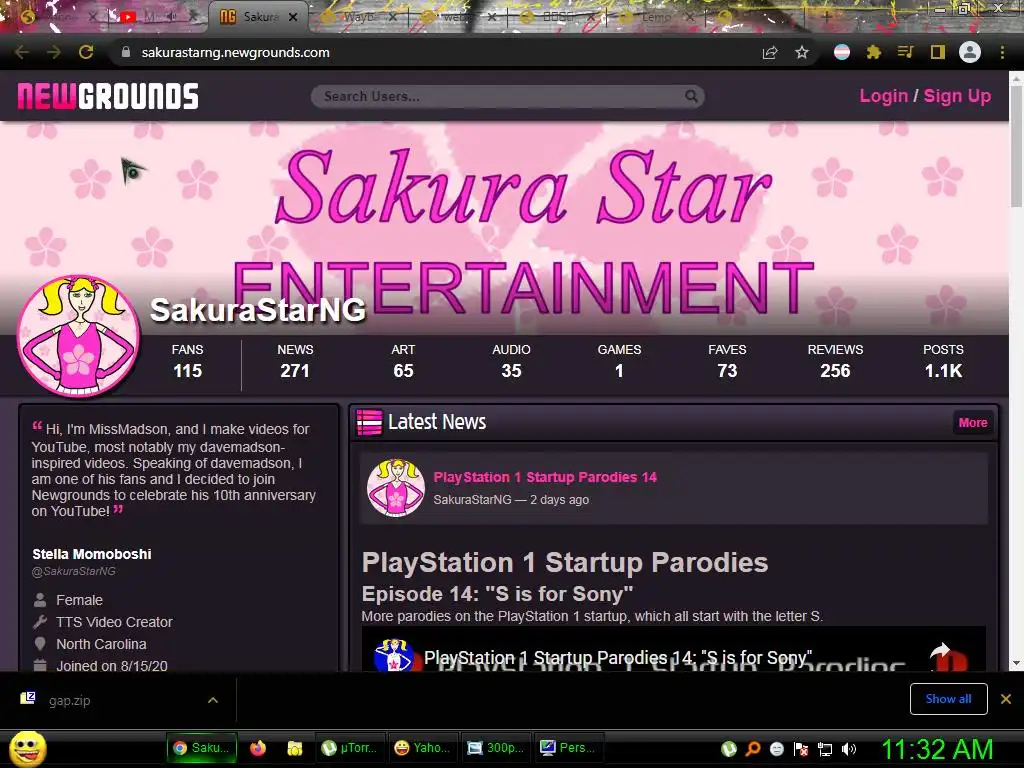Open the POSTS 1.1K section
The height and width of the screenshot is (768, 1024).
[x=943, y=361]
